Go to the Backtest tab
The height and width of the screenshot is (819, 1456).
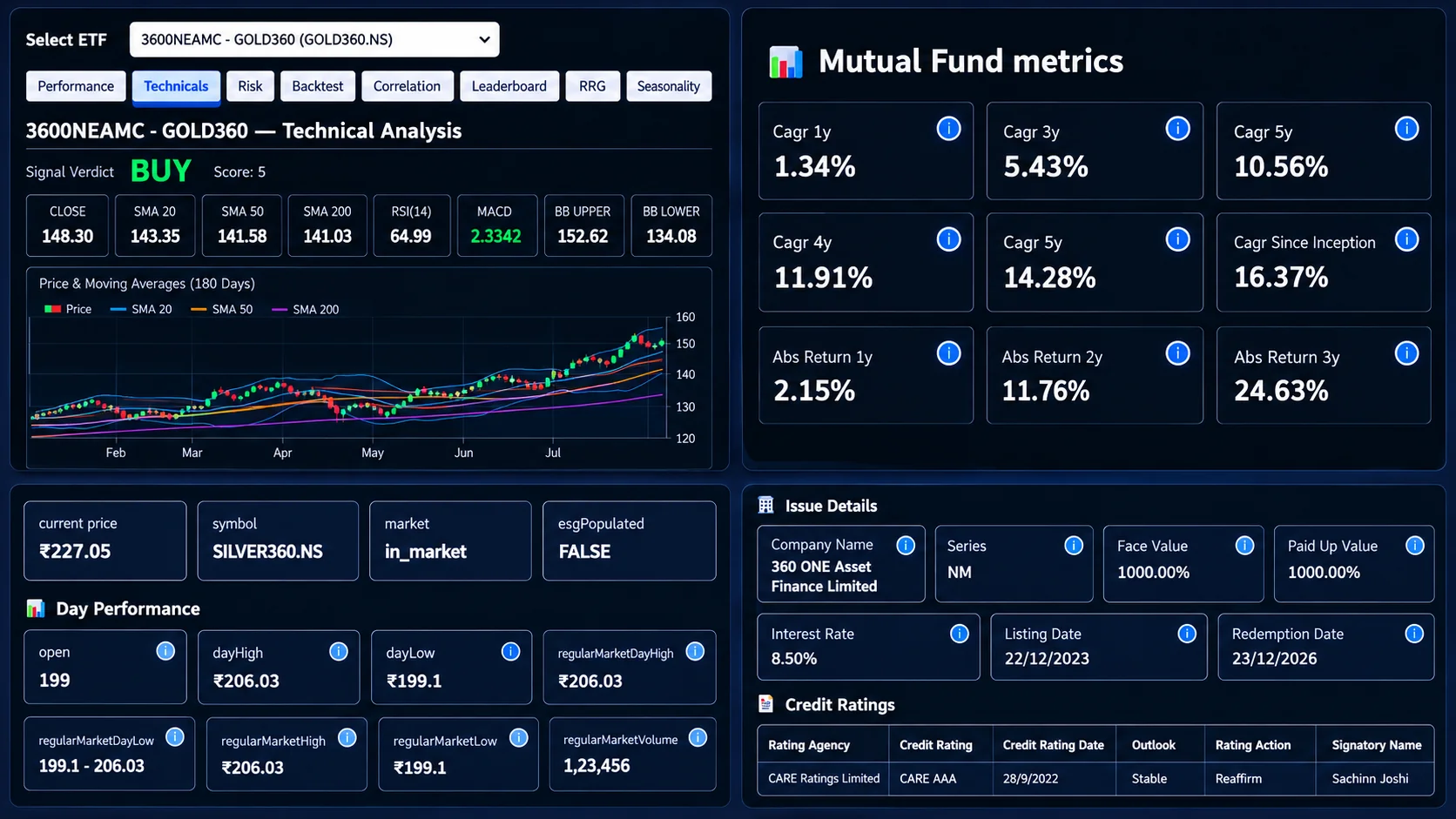pyautogui.click(x=318, y=86)
